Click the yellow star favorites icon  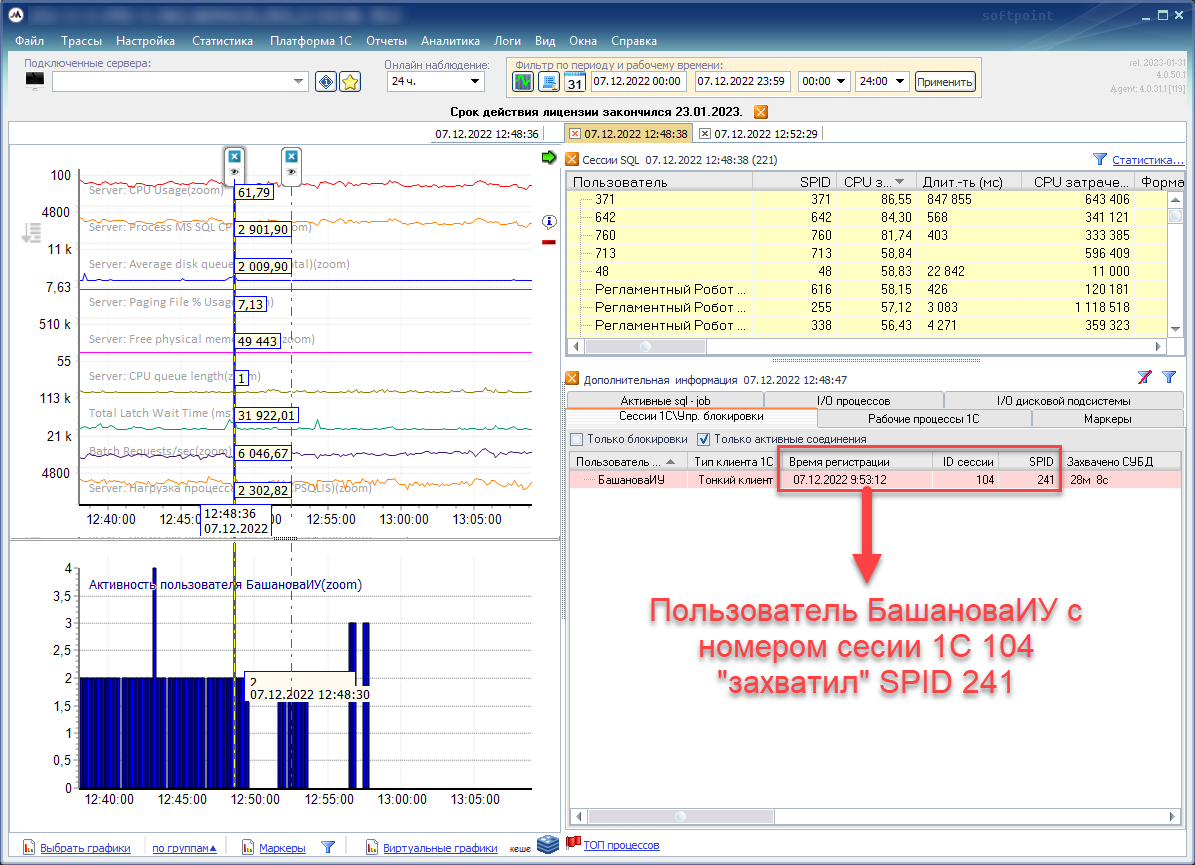point(349,82)
